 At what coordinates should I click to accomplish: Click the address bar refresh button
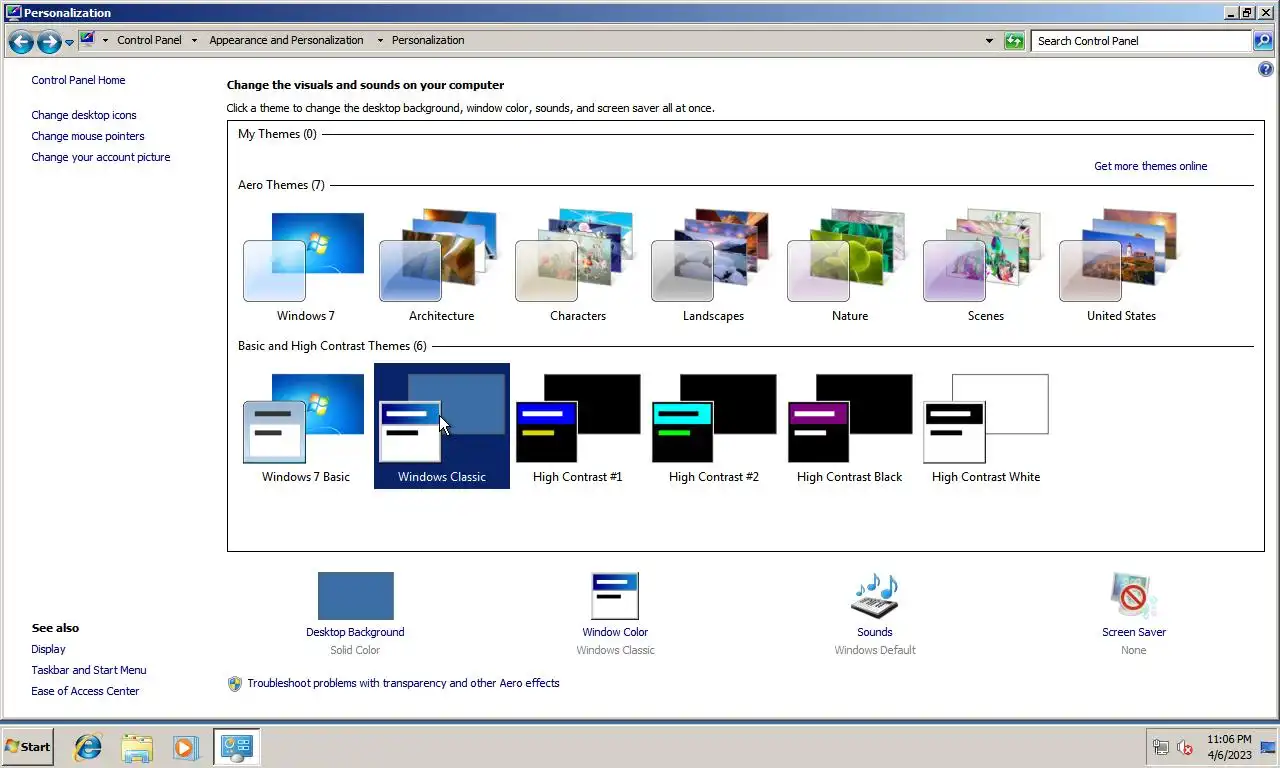pyautogui.click(x=1014, y=41)
